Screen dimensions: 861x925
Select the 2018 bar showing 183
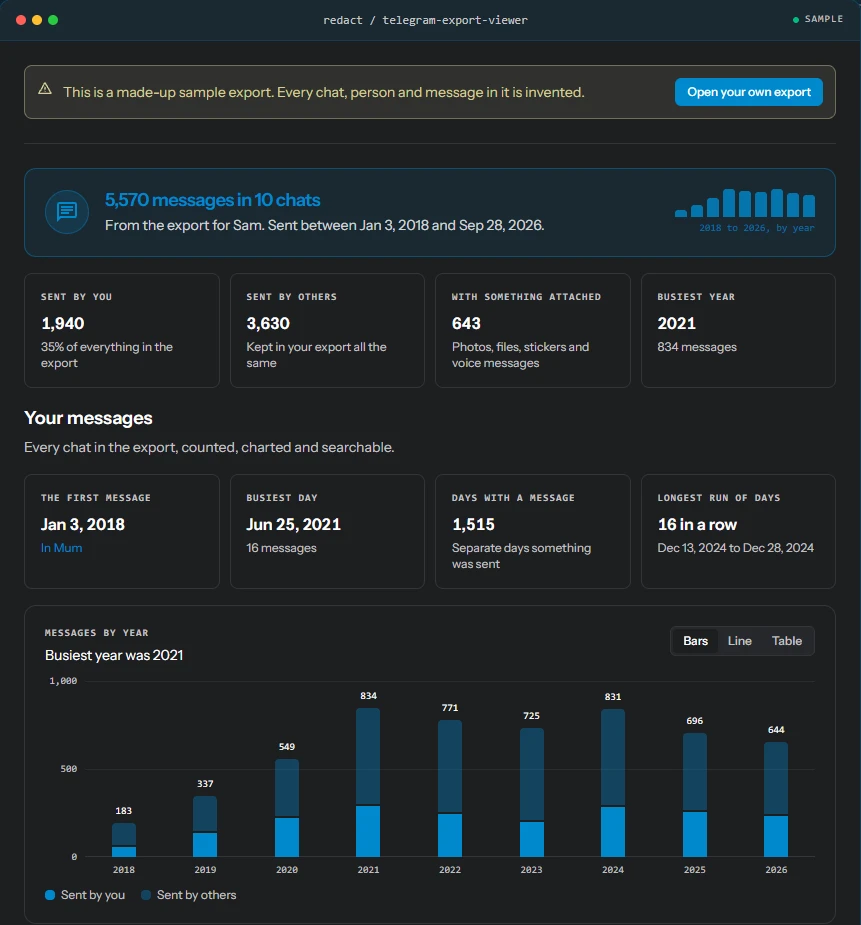tap(124, 840)
